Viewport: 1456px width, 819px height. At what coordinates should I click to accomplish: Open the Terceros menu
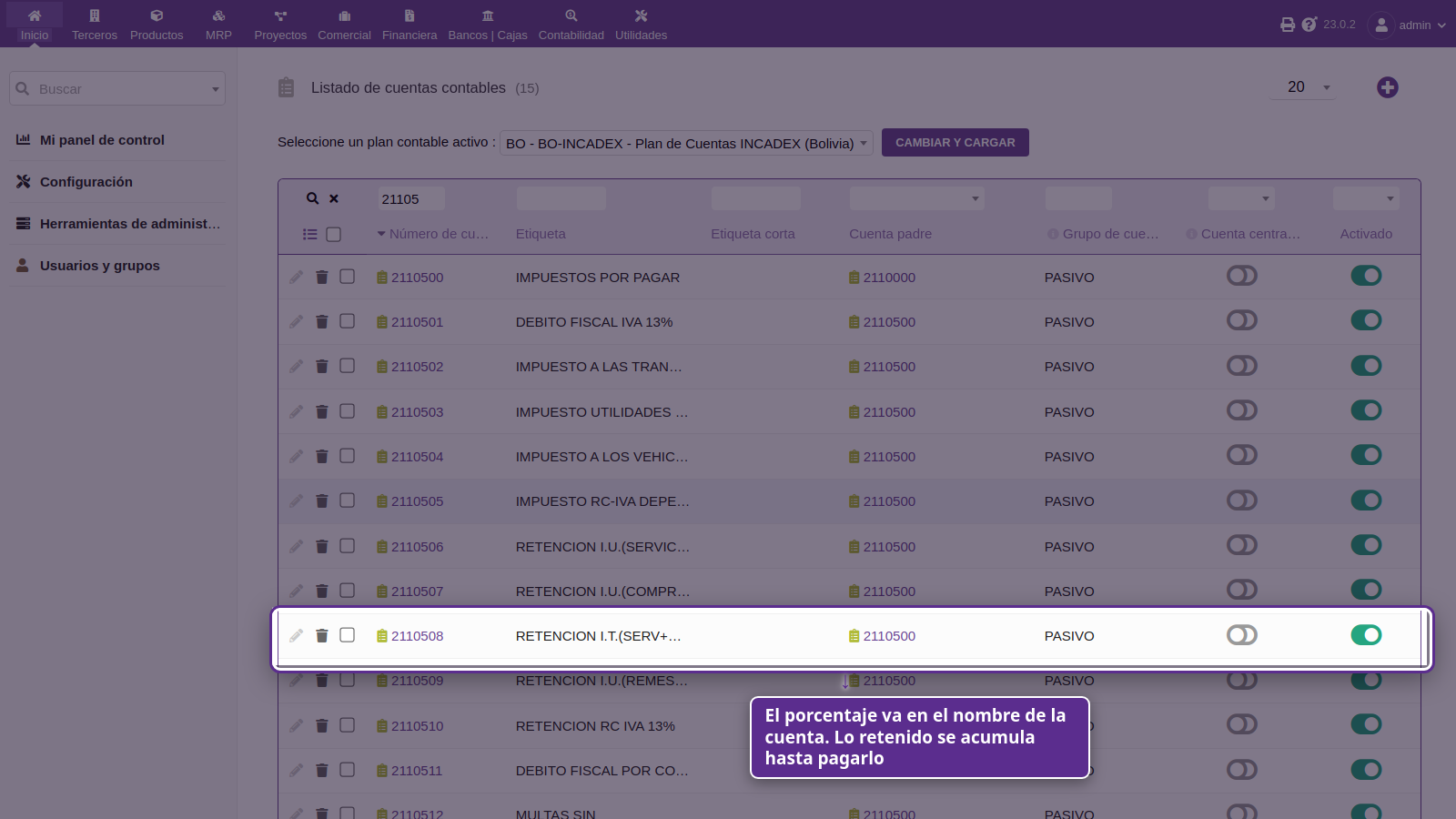pyautogui.click(x=95, y=25)
